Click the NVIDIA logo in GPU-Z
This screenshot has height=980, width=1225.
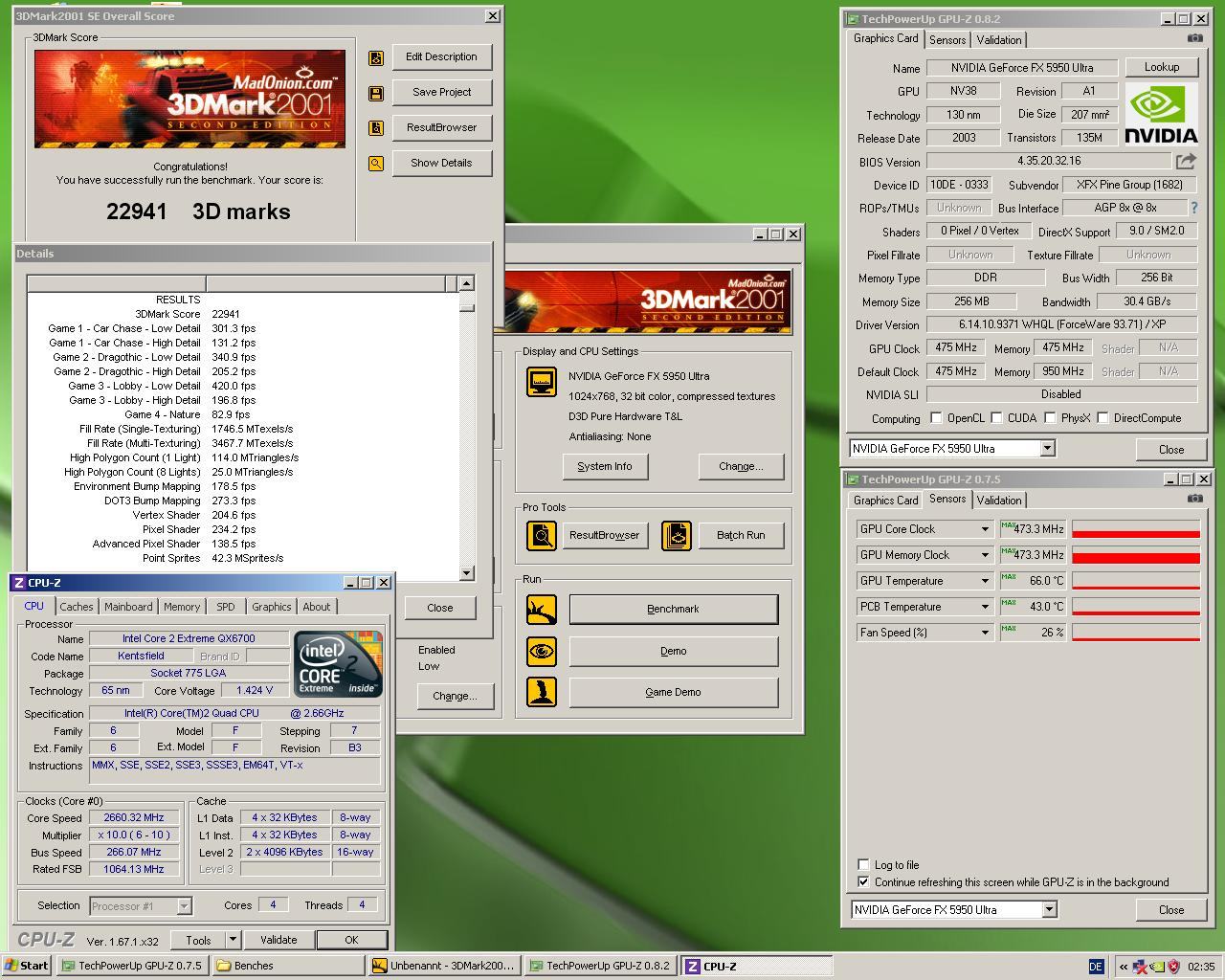tap(1161, 113)
